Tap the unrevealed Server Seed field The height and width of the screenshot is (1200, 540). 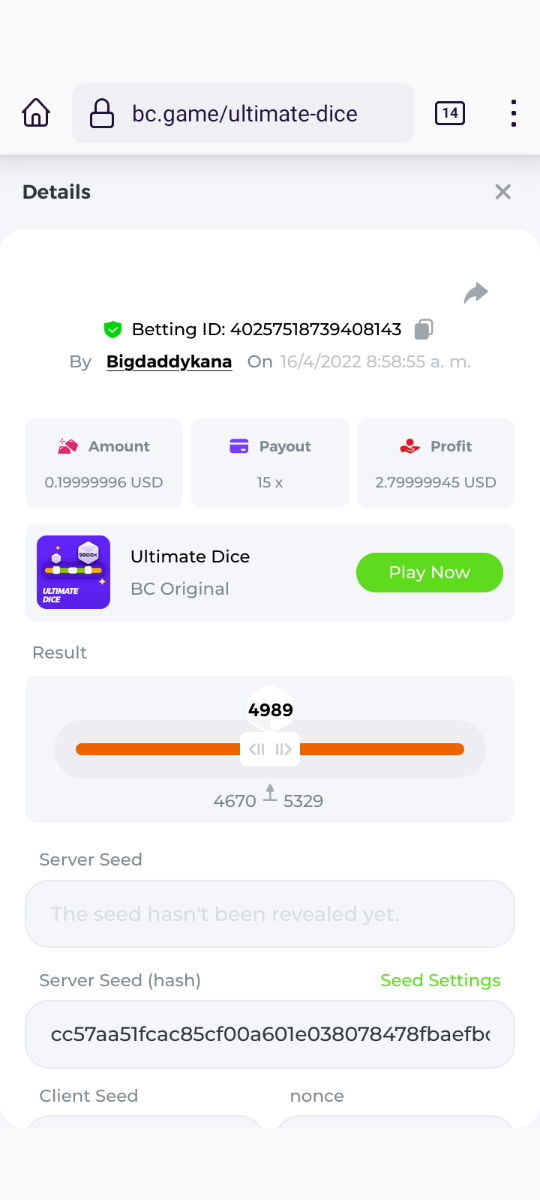[x=270, y=914]
